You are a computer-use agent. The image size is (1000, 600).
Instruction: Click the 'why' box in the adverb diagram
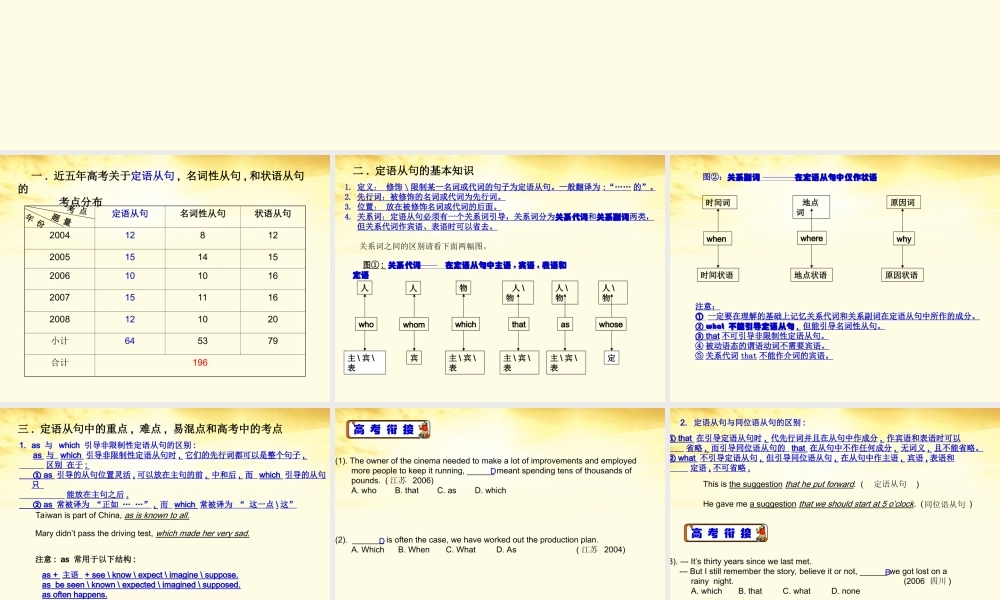[904, 238]
